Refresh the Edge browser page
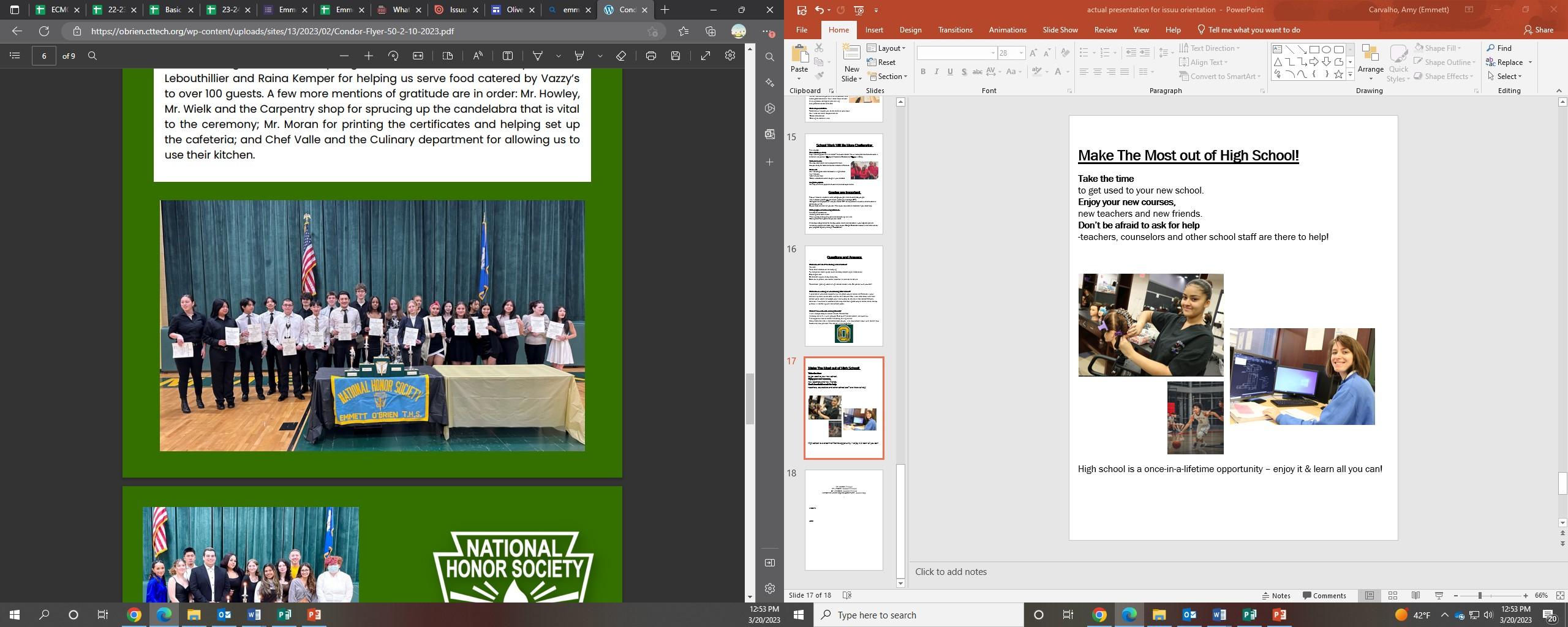The width and height of the screenshot is (1568, 627). click(x=44, y=31)
